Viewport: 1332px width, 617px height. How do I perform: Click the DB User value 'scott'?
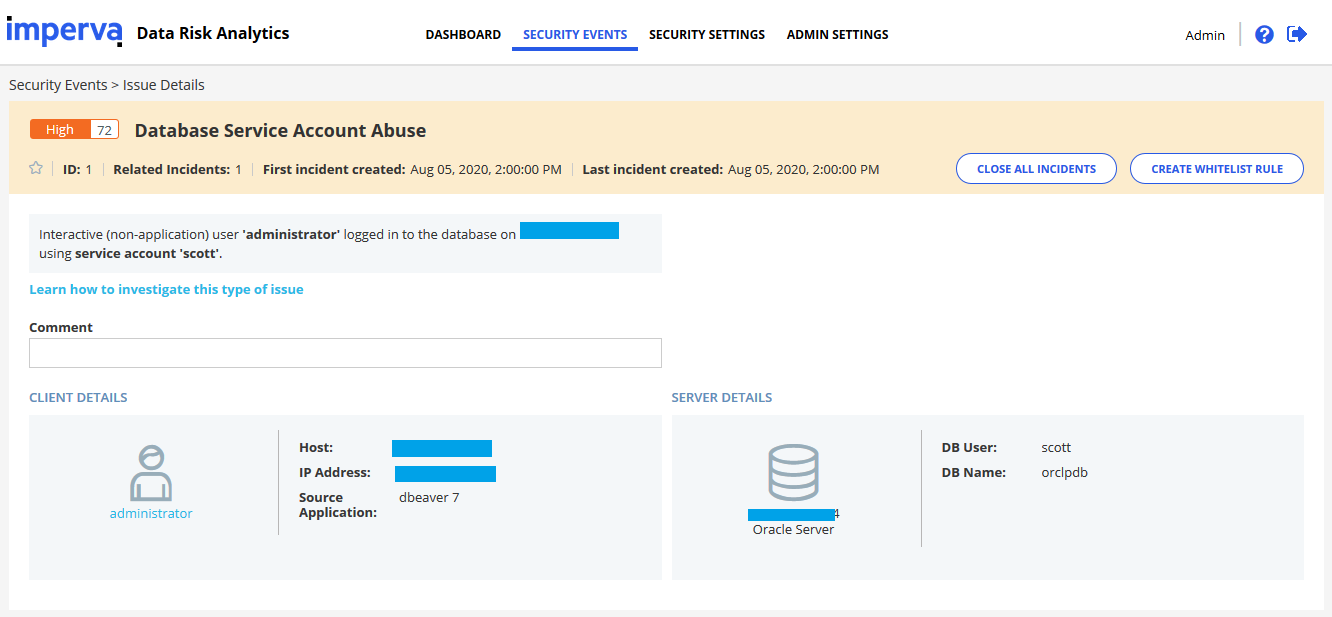click(1056, 447)
